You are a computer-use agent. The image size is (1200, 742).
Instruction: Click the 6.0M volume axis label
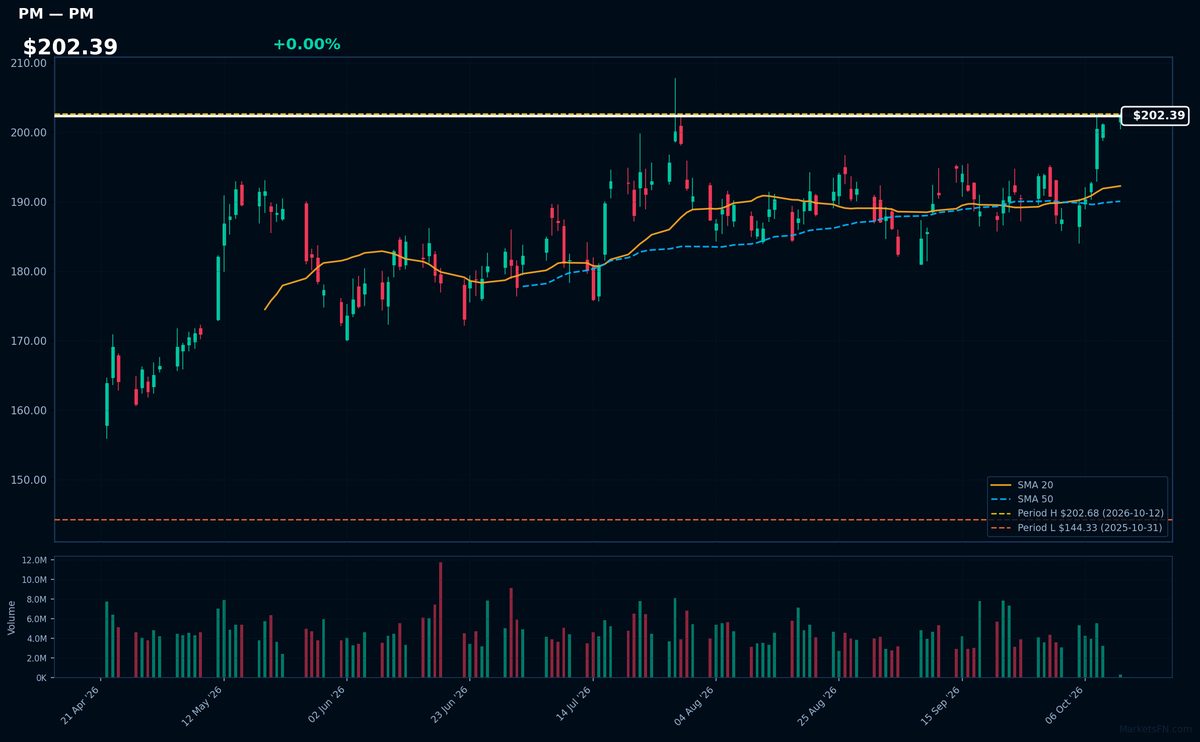pos(36,619)
